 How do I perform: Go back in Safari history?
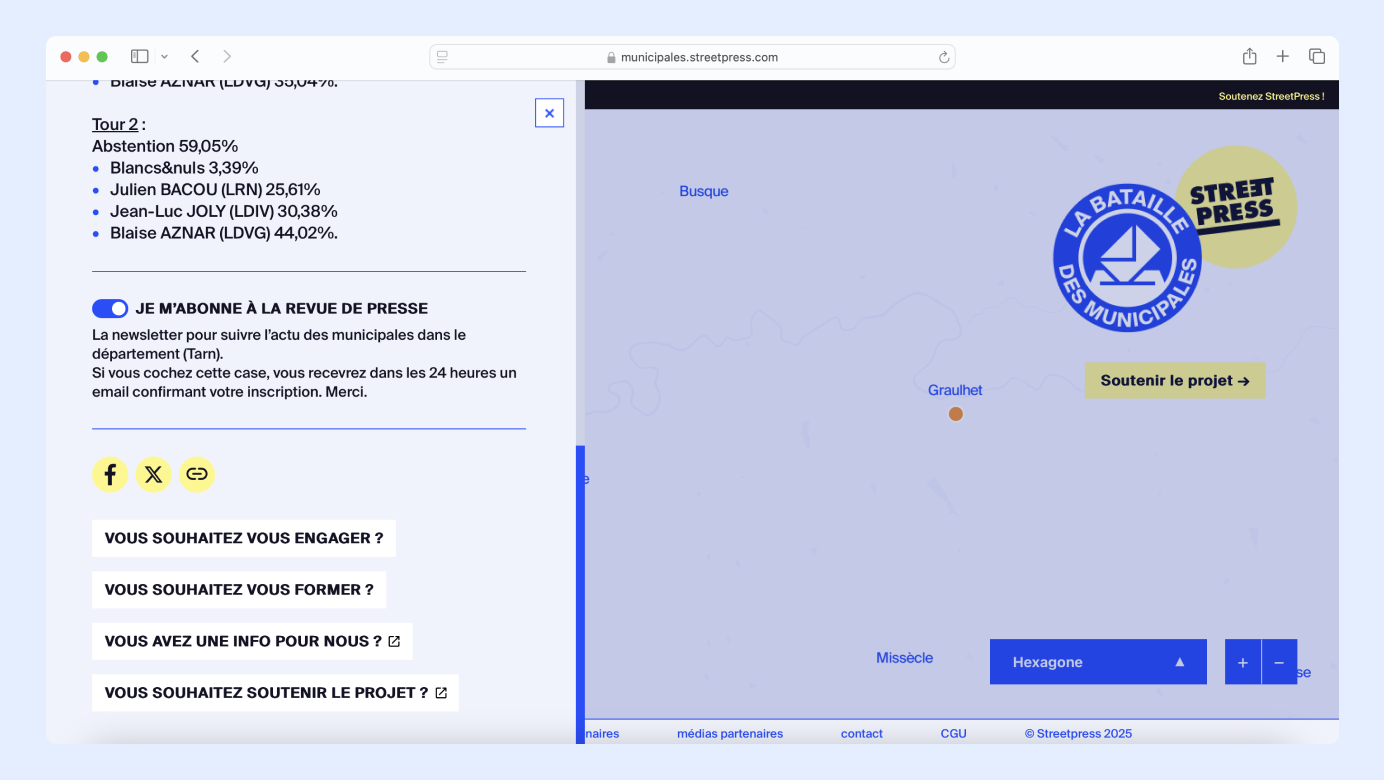(x=195, y=57)
